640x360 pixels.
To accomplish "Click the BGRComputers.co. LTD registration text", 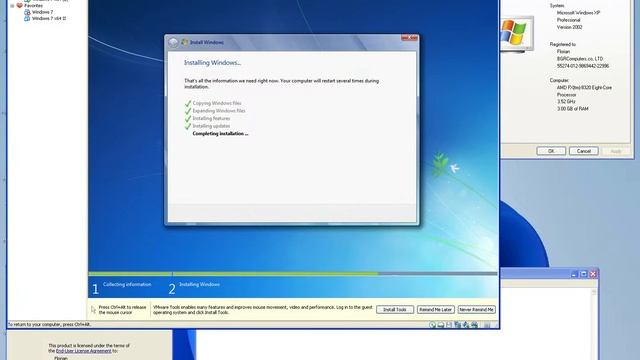I will point(580,58).
